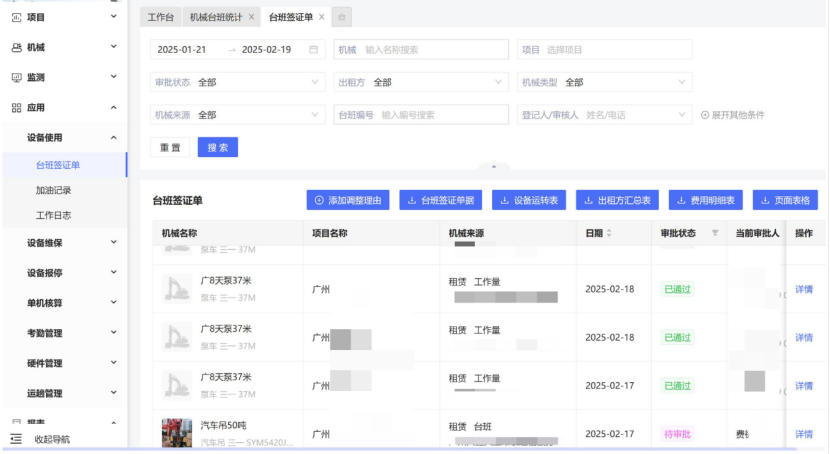Click the plus icon in 展开其他条件
830x454 pixels.
[705, 115]
